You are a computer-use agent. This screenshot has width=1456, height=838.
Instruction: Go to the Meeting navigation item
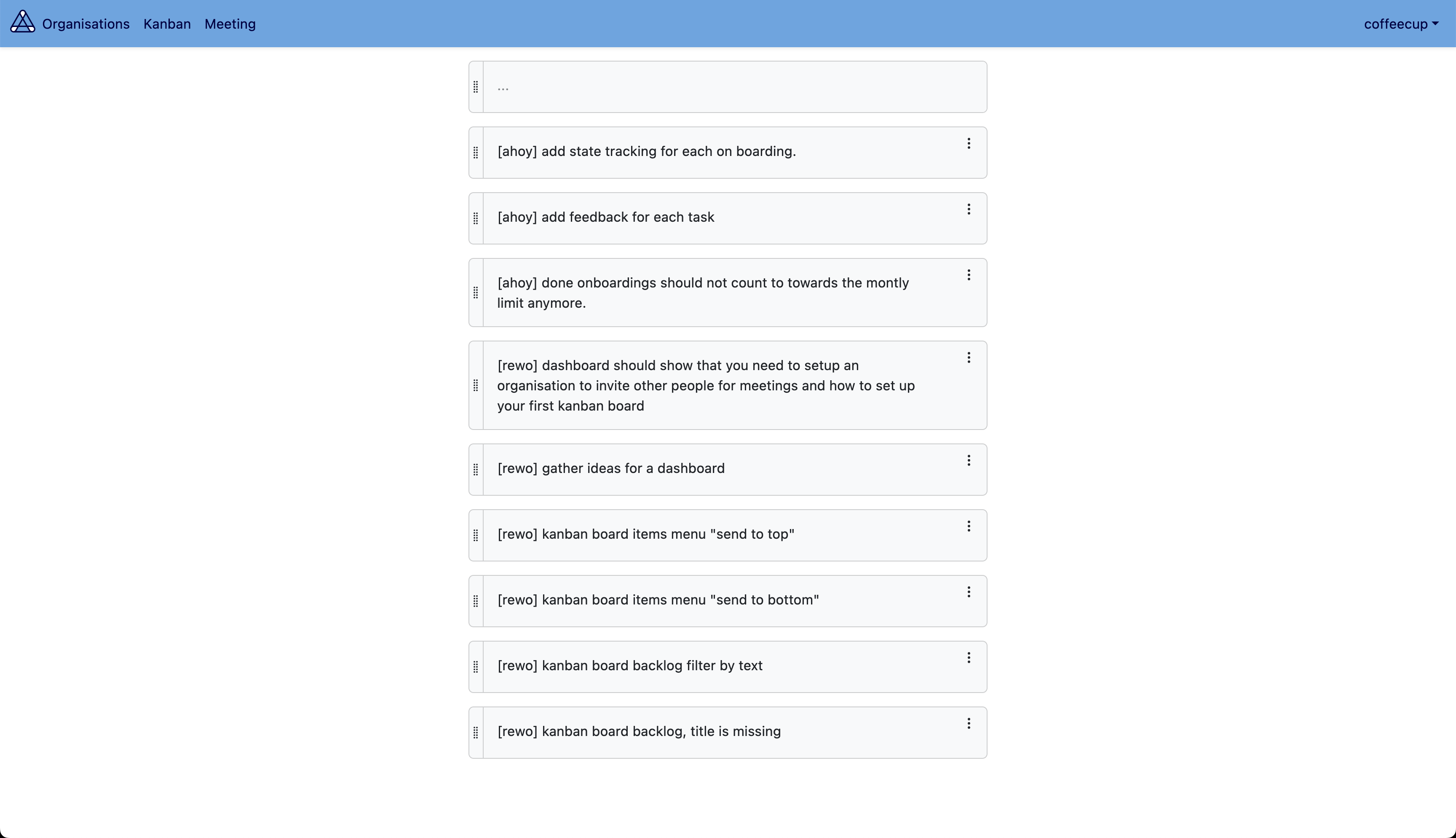point(230,24)
